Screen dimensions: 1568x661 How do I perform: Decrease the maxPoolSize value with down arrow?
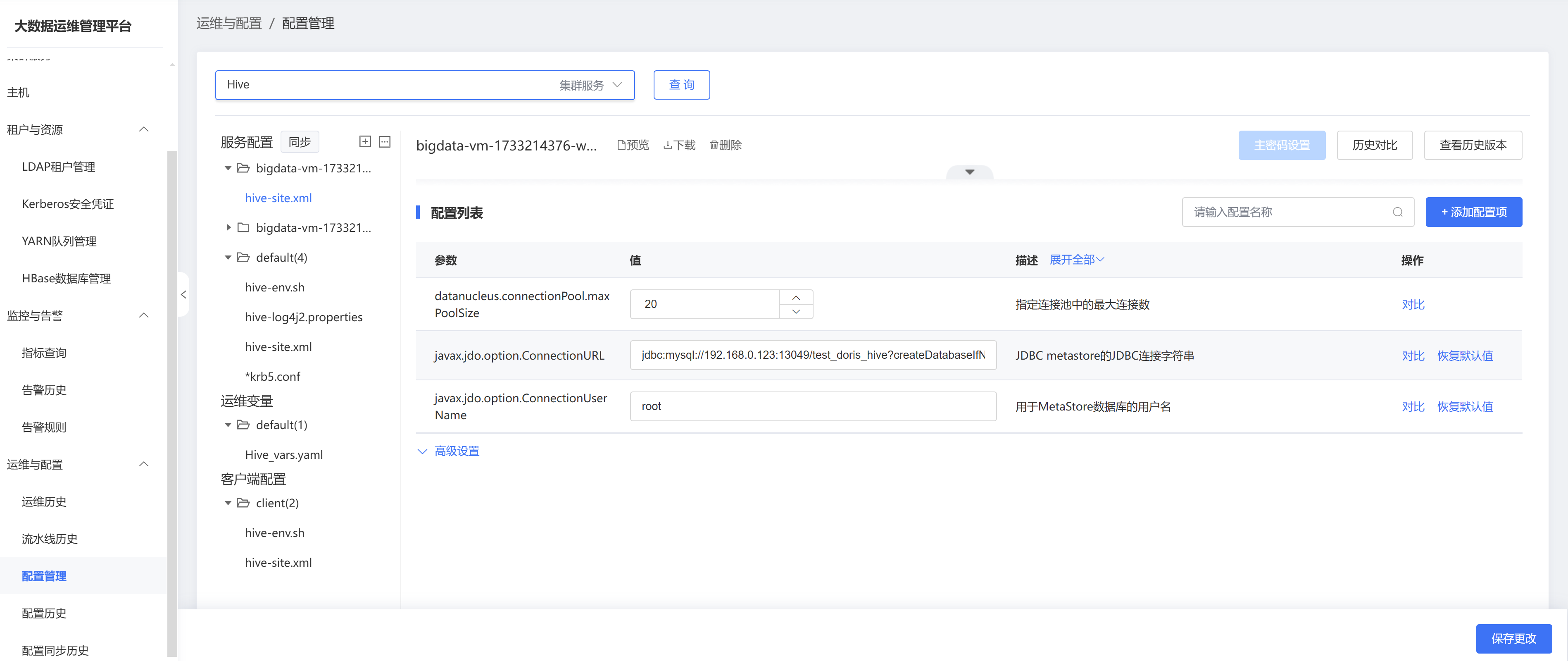click(796, 311)
